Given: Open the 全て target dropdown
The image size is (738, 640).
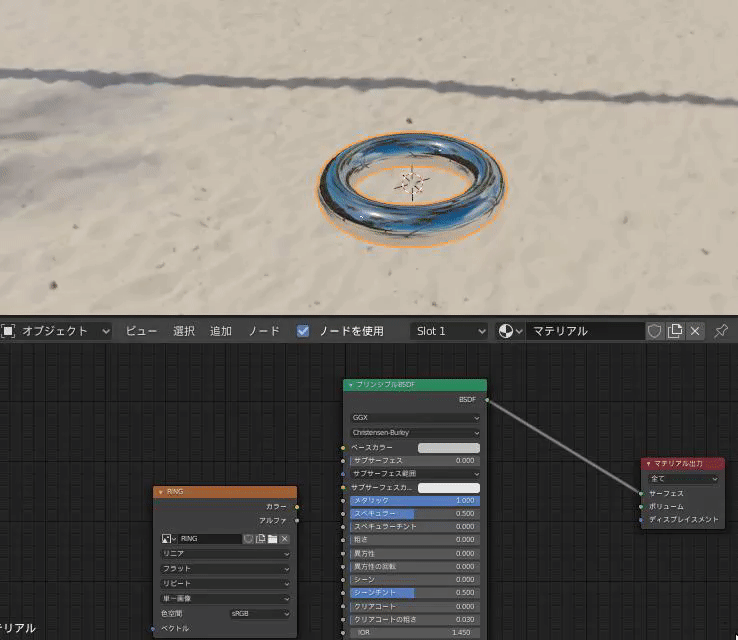Looking at the screenshot, I should tap(683, 479).
